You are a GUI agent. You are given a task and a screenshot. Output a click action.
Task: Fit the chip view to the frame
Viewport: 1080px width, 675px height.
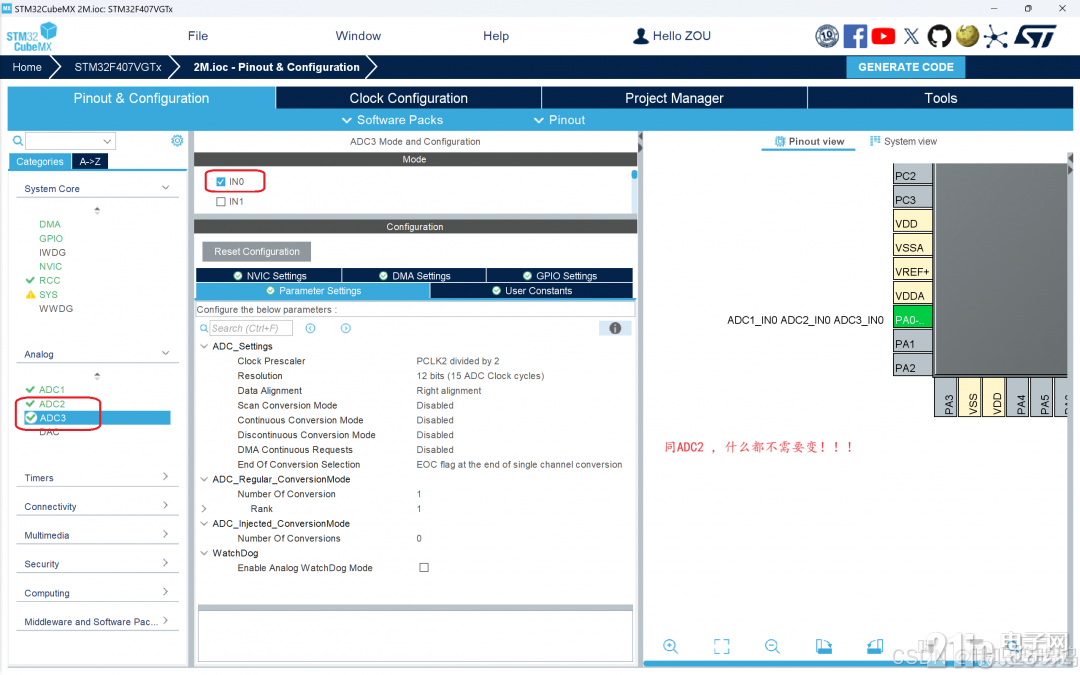point(721,646)
